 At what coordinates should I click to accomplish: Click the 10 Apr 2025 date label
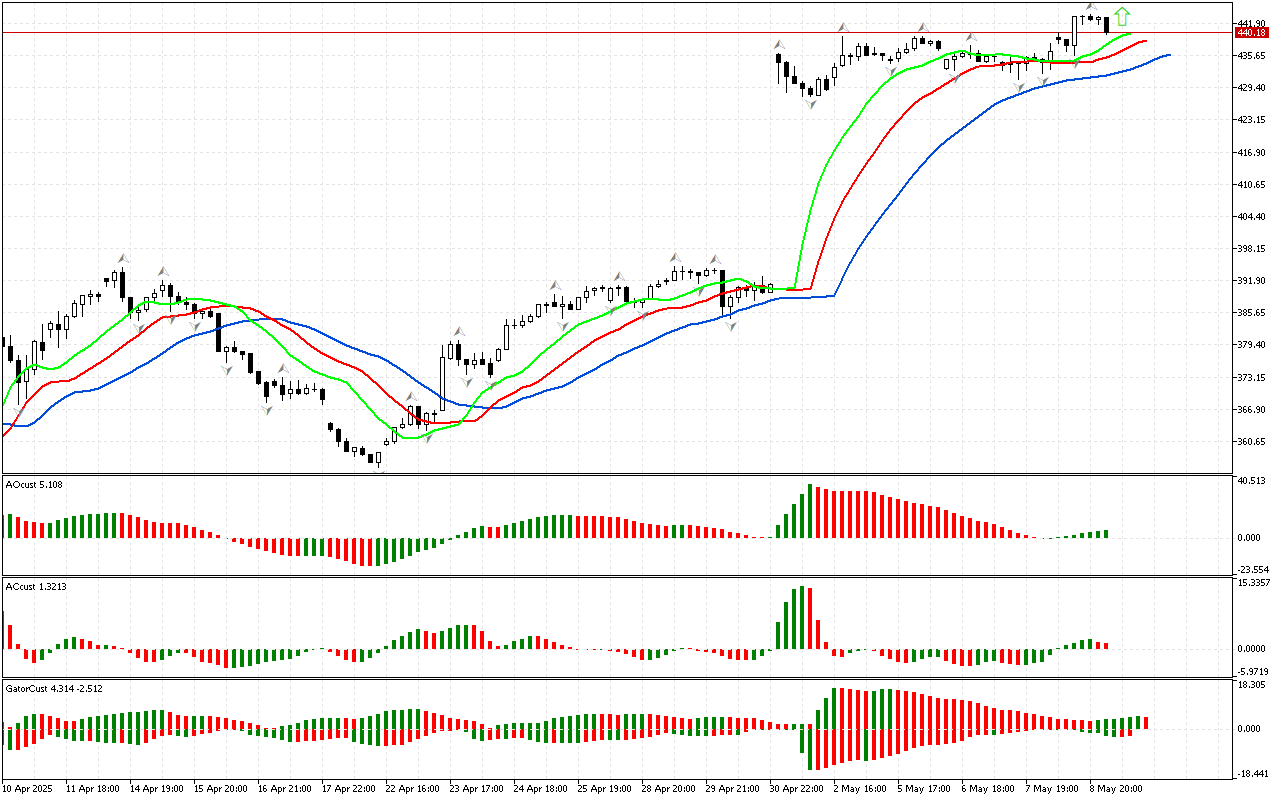coord(30,788)
